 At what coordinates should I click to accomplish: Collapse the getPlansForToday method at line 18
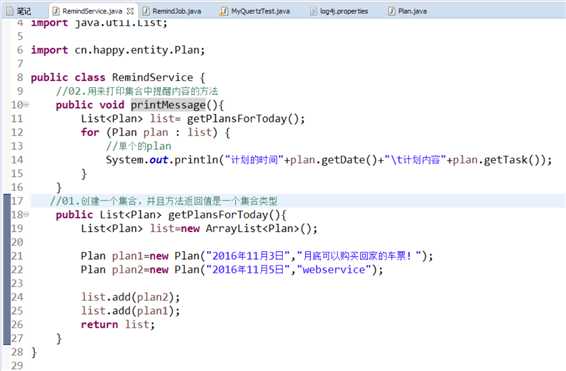(x=27, y=215)
